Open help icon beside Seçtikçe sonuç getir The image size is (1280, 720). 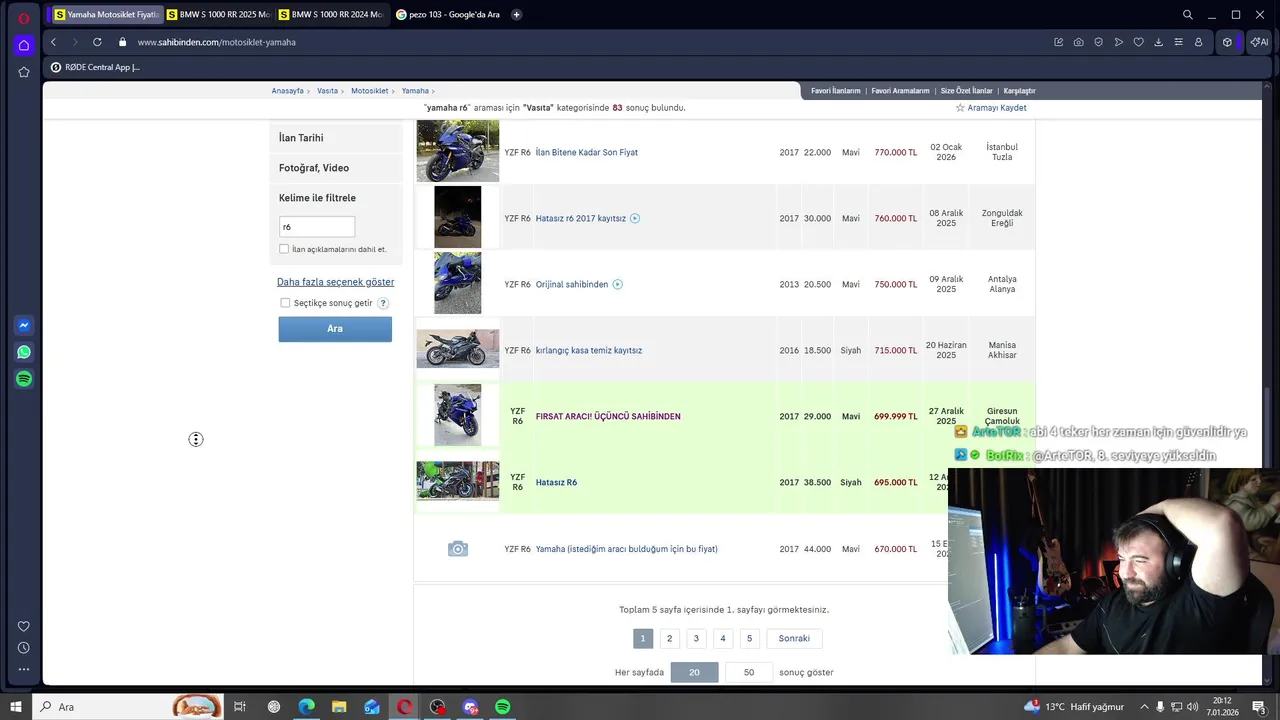pyautogui.click(x=383, y=303)
